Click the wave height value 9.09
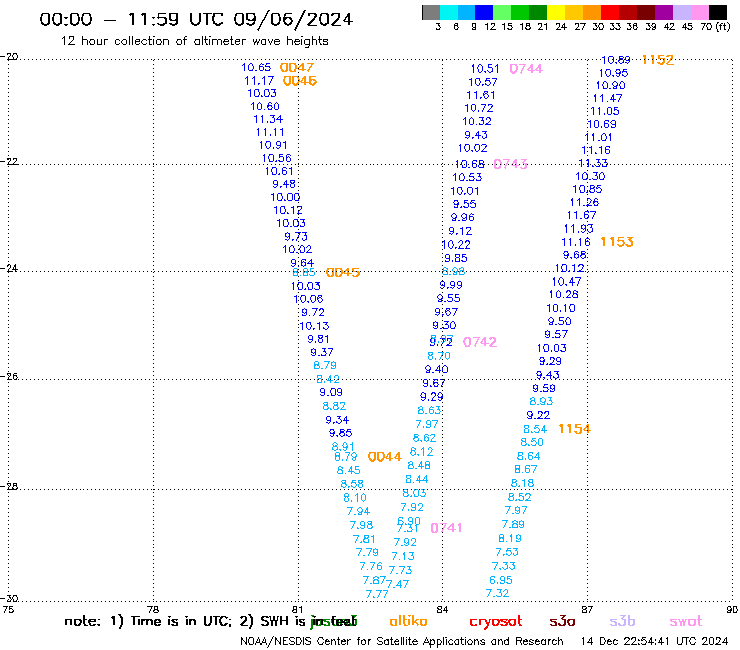Image resolution: width=740 pixels, height=650 pixels. pyautogui.click(x=331, y=392)
